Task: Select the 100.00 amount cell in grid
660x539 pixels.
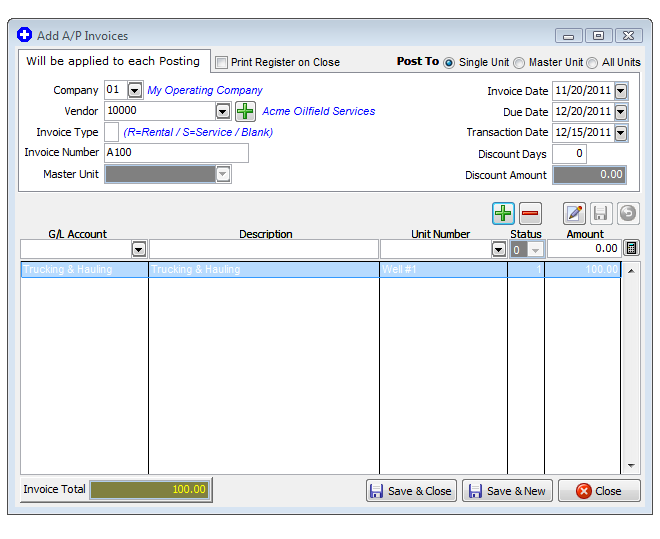Action: click(583, 269)
